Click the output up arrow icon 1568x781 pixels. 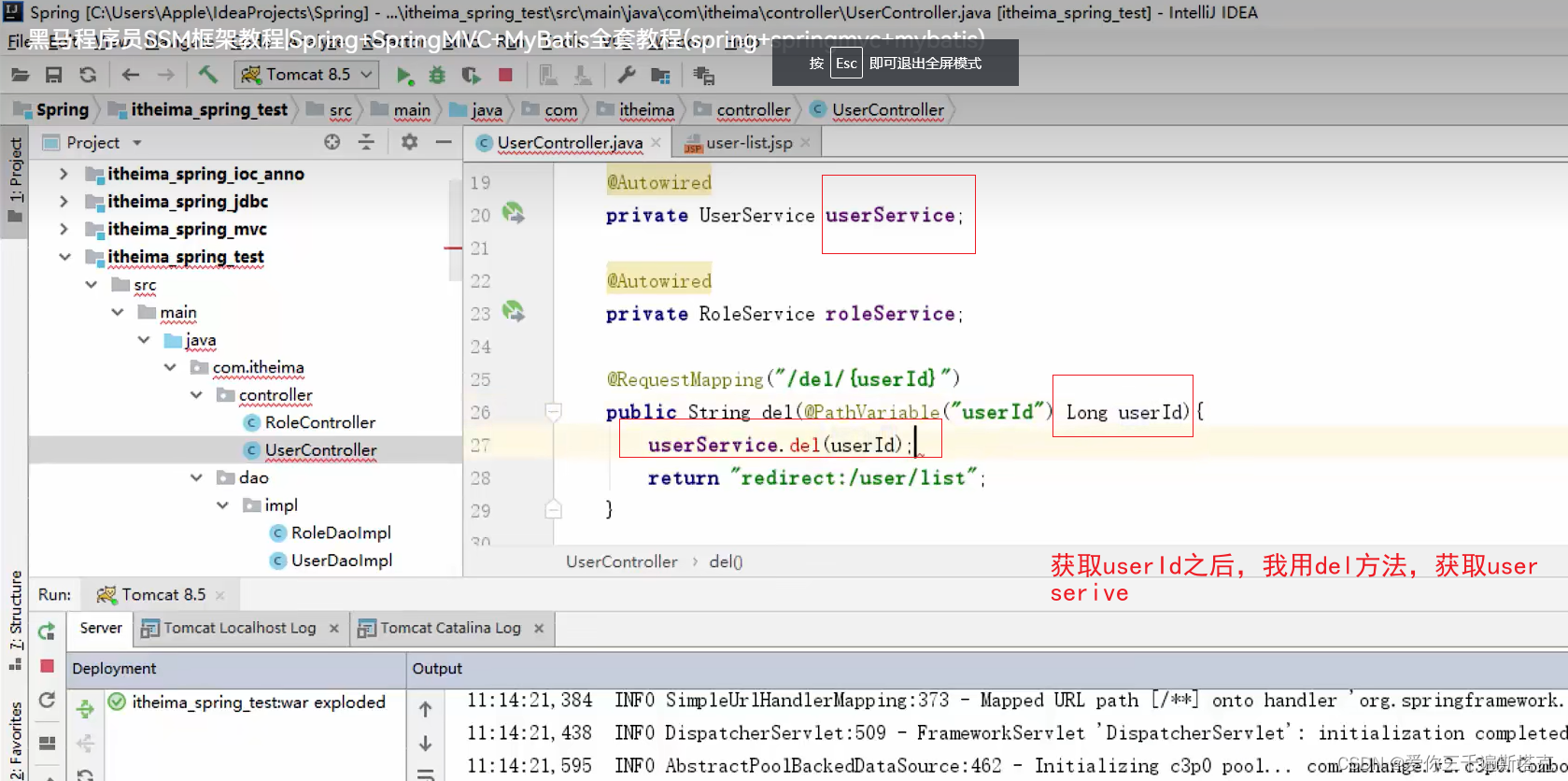[x=425, y=709]
